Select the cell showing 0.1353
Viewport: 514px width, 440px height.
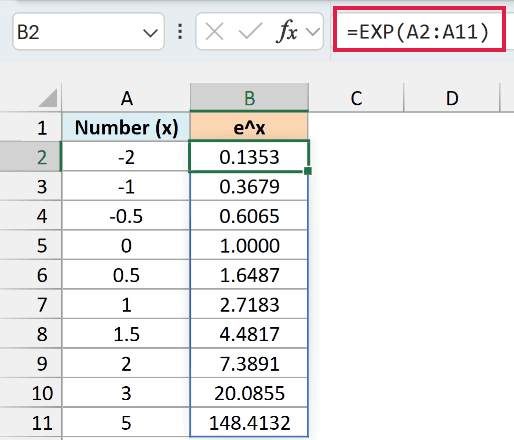pyautogui.click(x=249, y=157)
